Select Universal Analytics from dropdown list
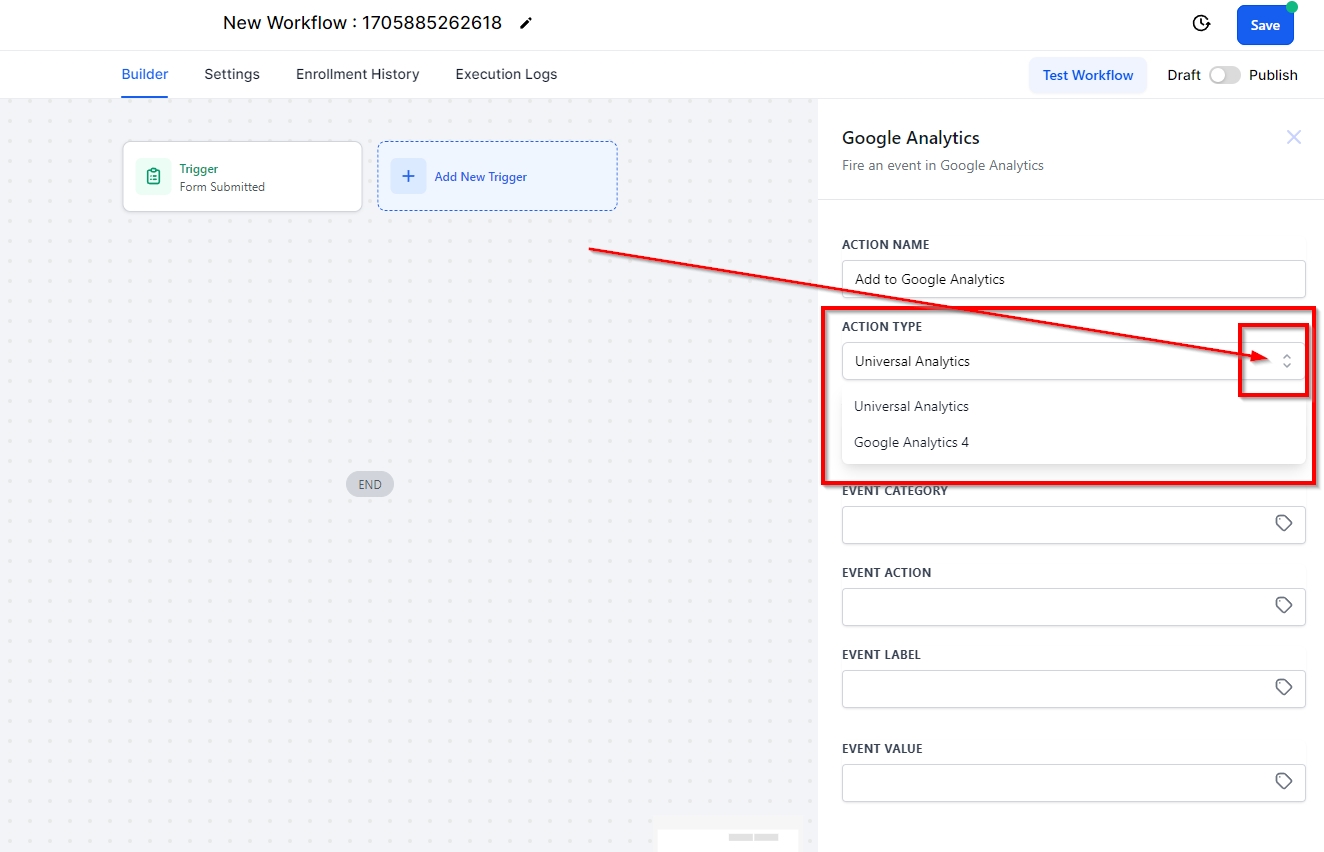The image size is (1324, 852). point(911,406)
